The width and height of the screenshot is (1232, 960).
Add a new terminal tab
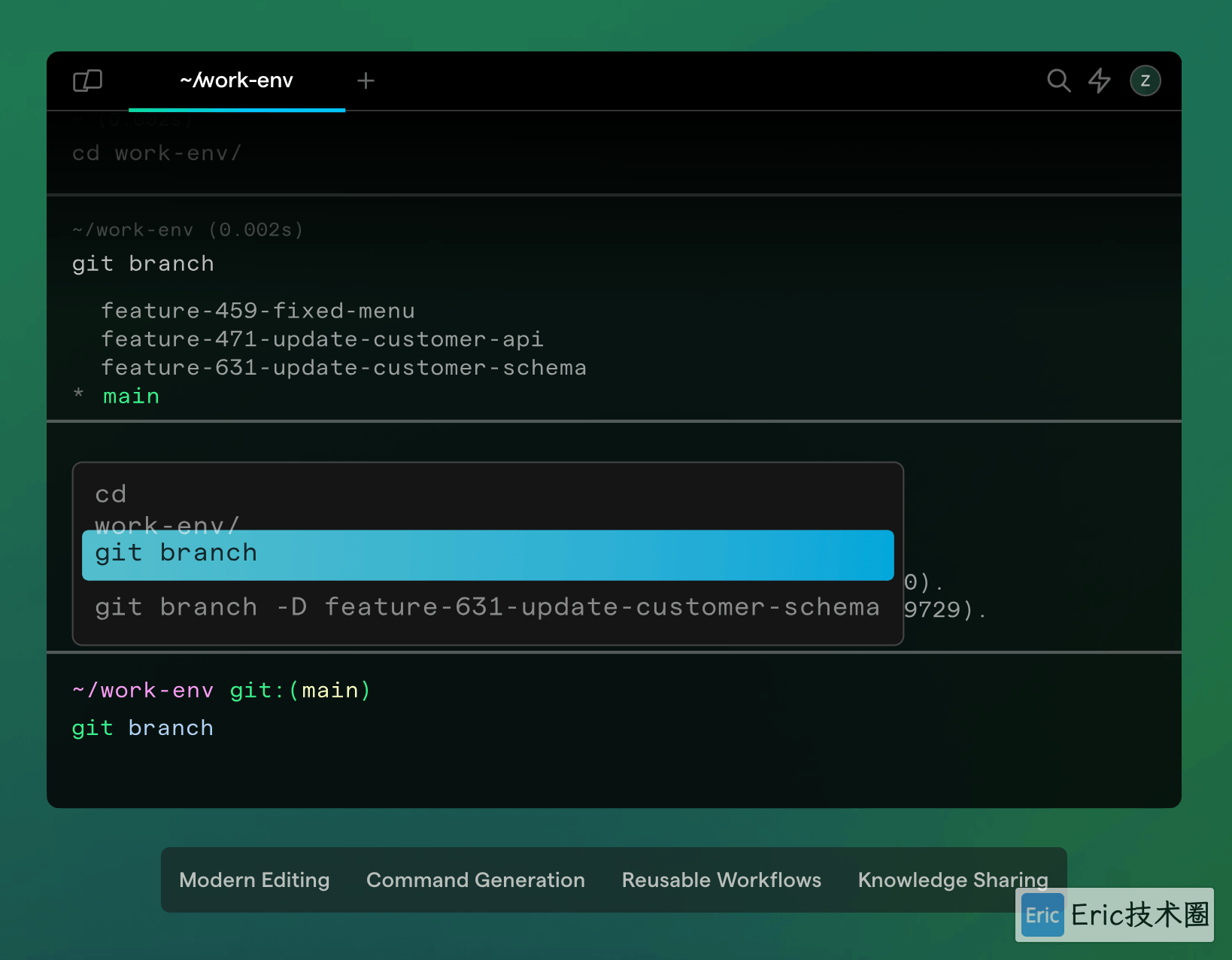pyautogui.click(x=366, y=81)
